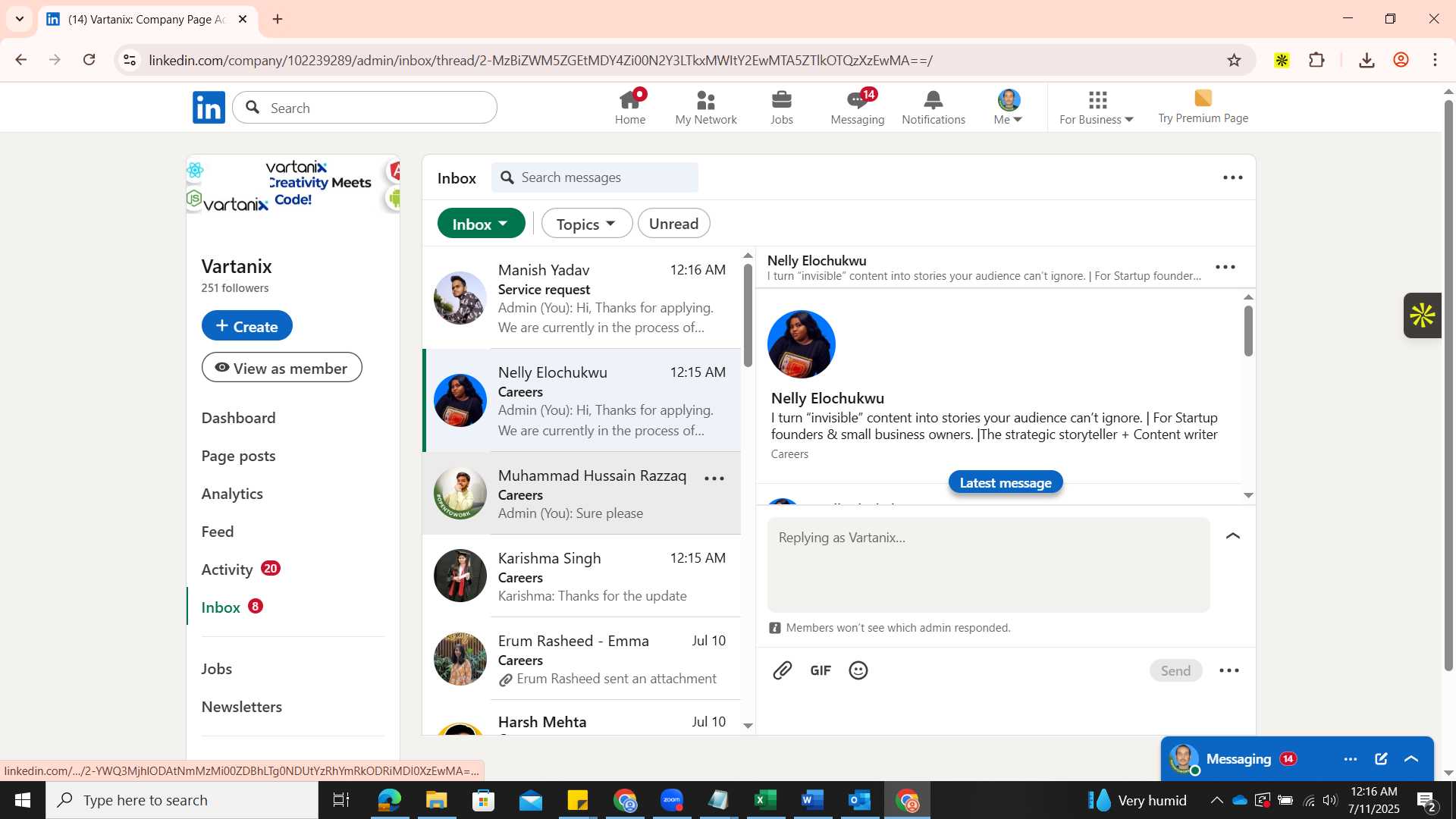Open the Jobs briefcase icon in navbar

click(x=782, y=107)
